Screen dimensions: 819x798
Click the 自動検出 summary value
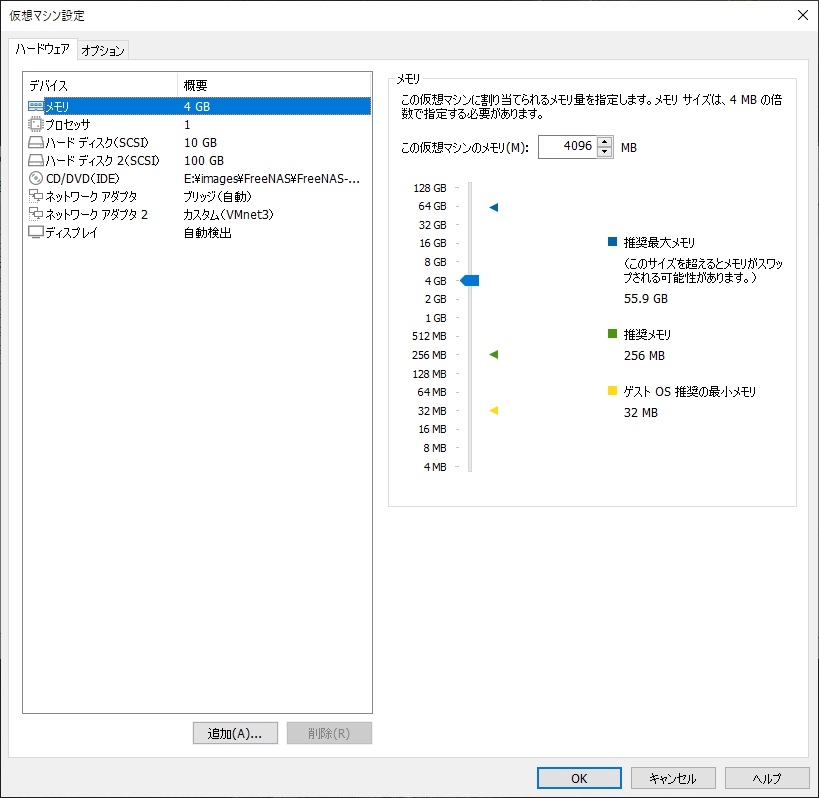click(207, 232)
